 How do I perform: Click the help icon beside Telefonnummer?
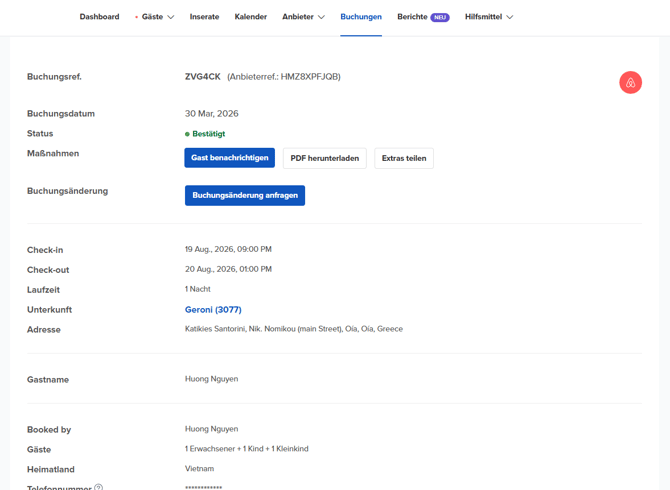98,487
